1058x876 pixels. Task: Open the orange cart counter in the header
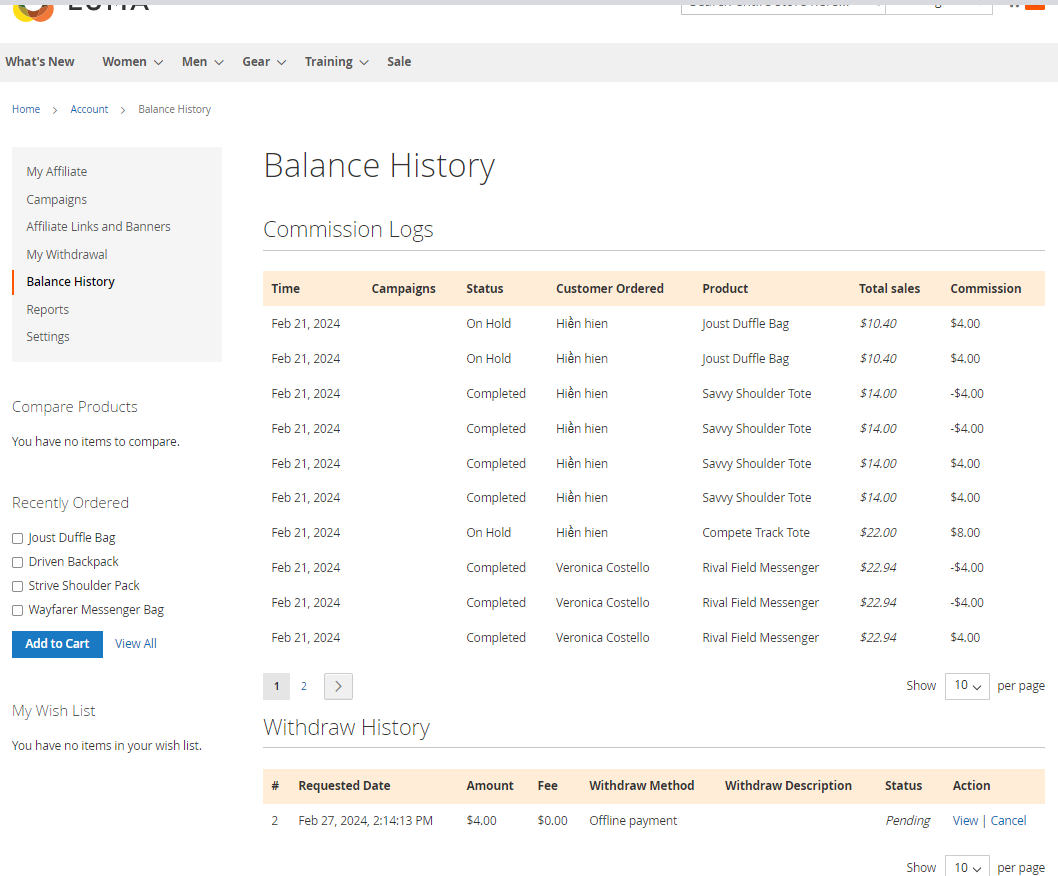tap(1034, 5)
